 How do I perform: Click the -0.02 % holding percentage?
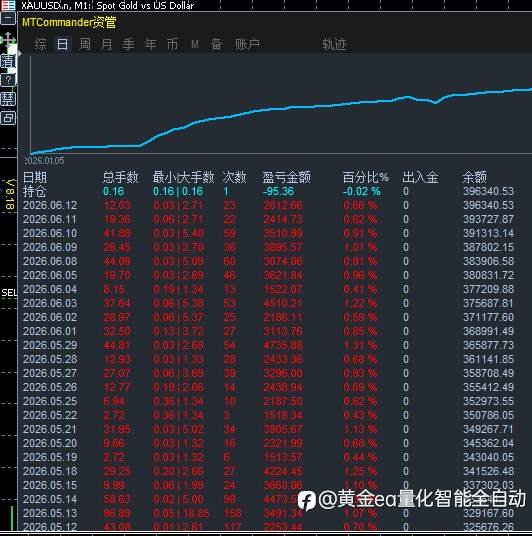(x=362, y=191)
